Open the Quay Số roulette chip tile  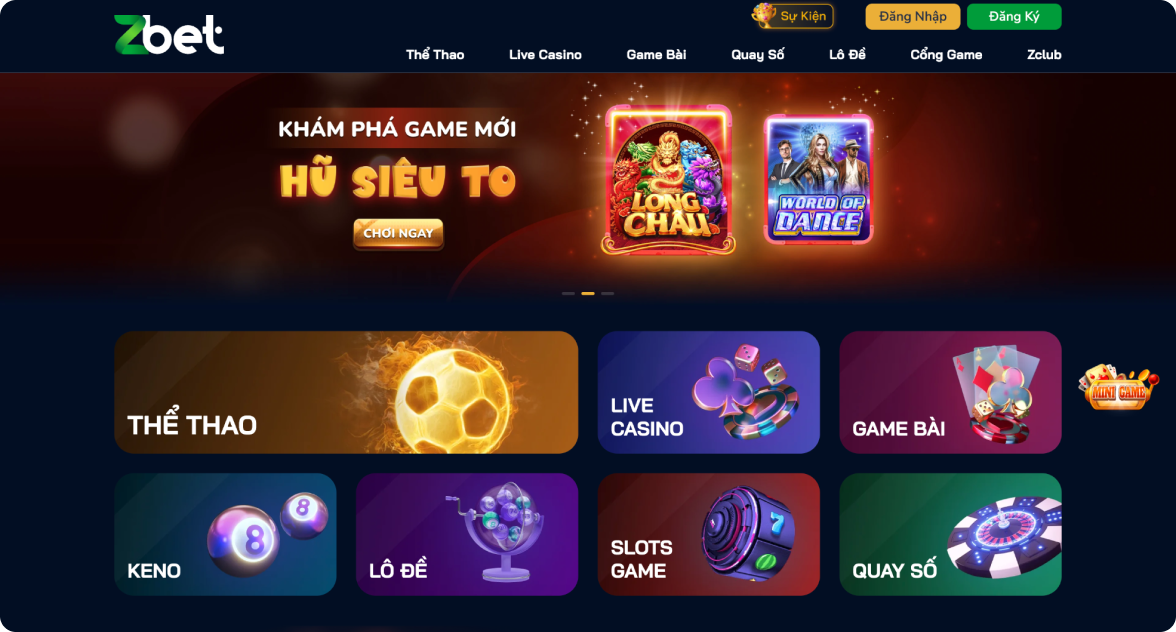[x=950, y=534]
